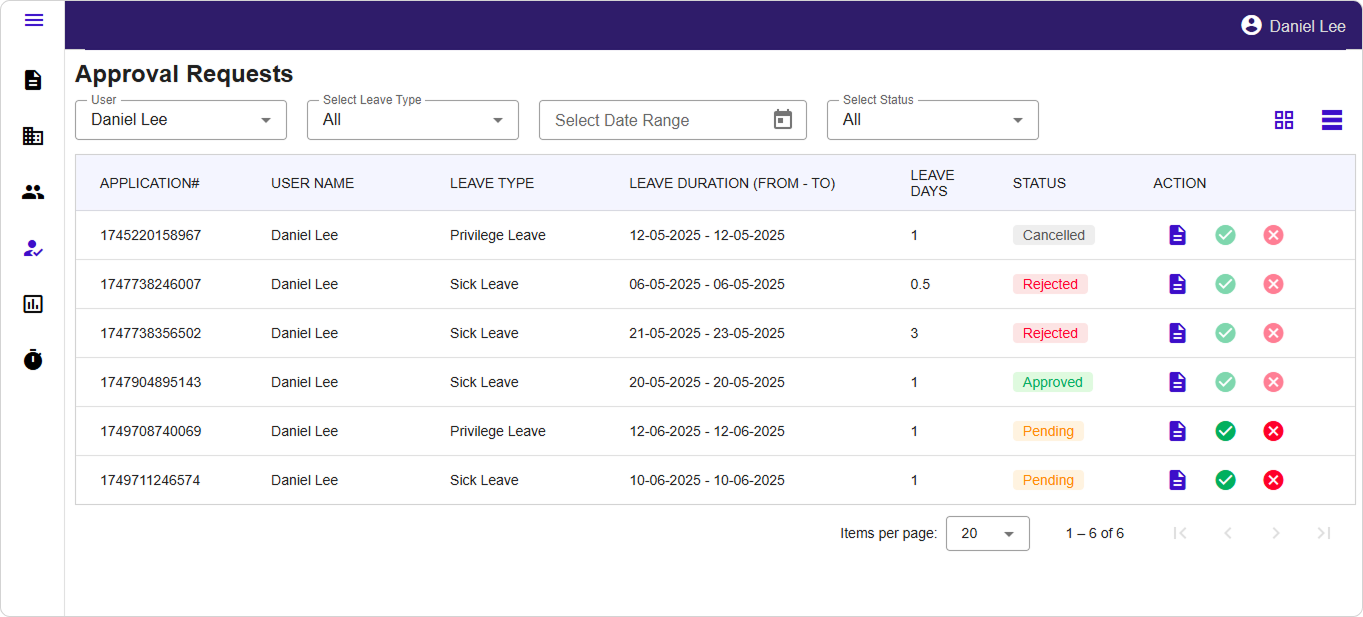
Task: Open the reports chart icon in sidebar
Action: click(x=33, y=304)
